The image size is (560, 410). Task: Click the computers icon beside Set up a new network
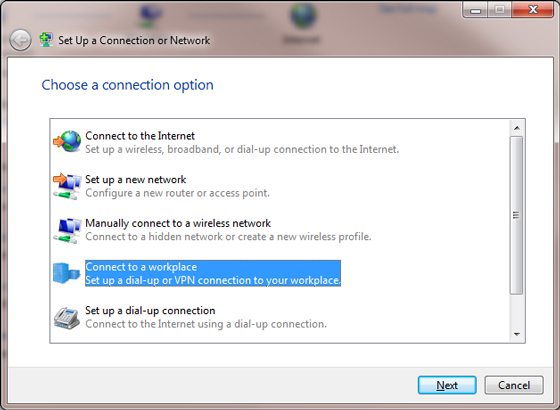point(67,186)
